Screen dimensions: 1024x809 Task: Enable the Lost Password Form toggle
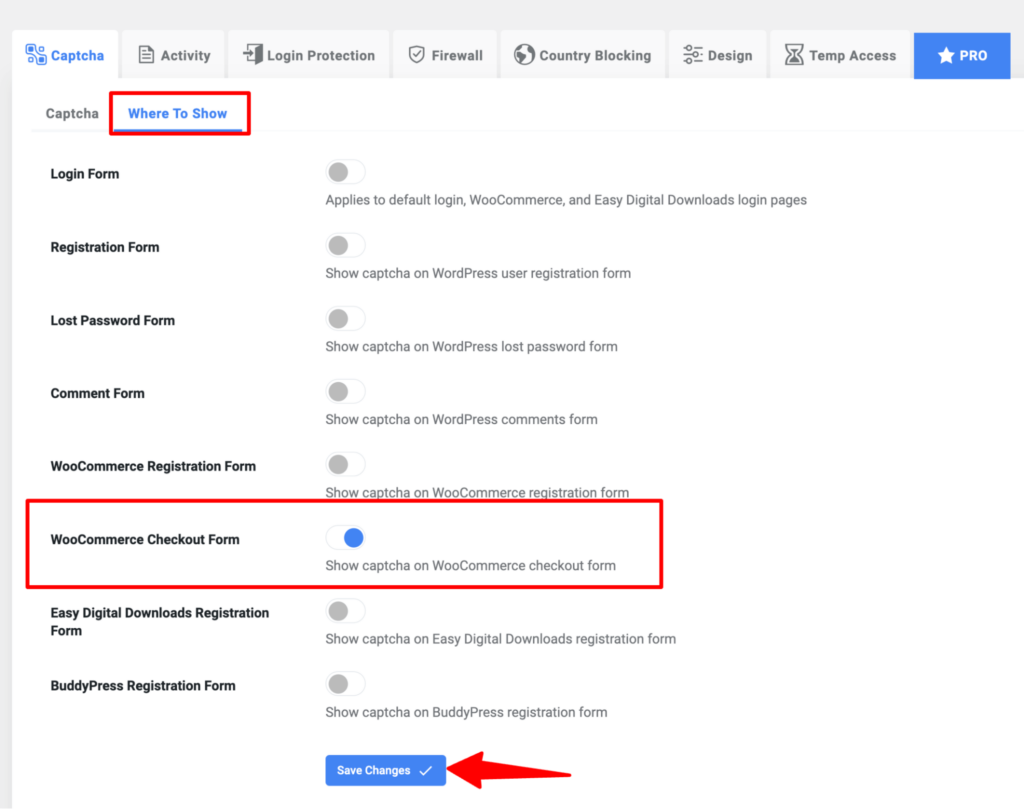pyautogui.click(x=345, y=318)
